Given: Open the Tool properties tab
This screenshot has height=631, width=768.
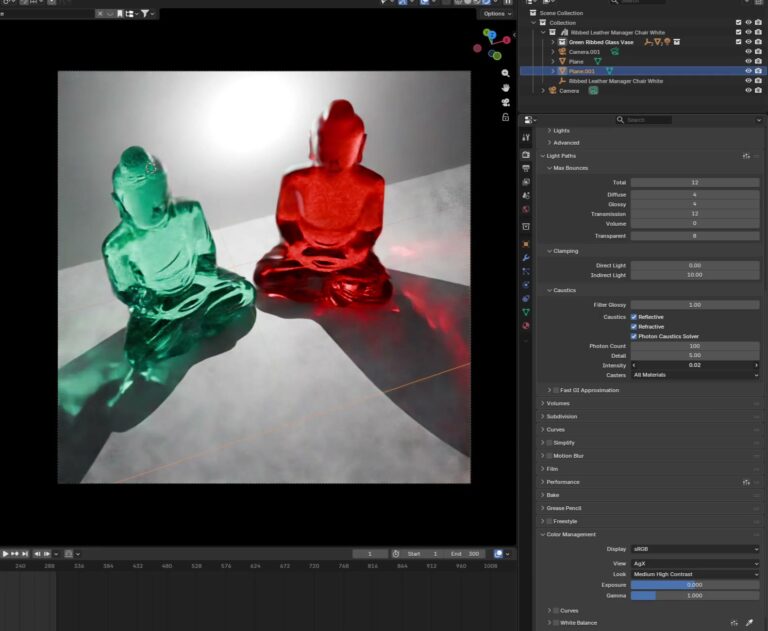Looking at the screenshot, I should pos(526,138).
